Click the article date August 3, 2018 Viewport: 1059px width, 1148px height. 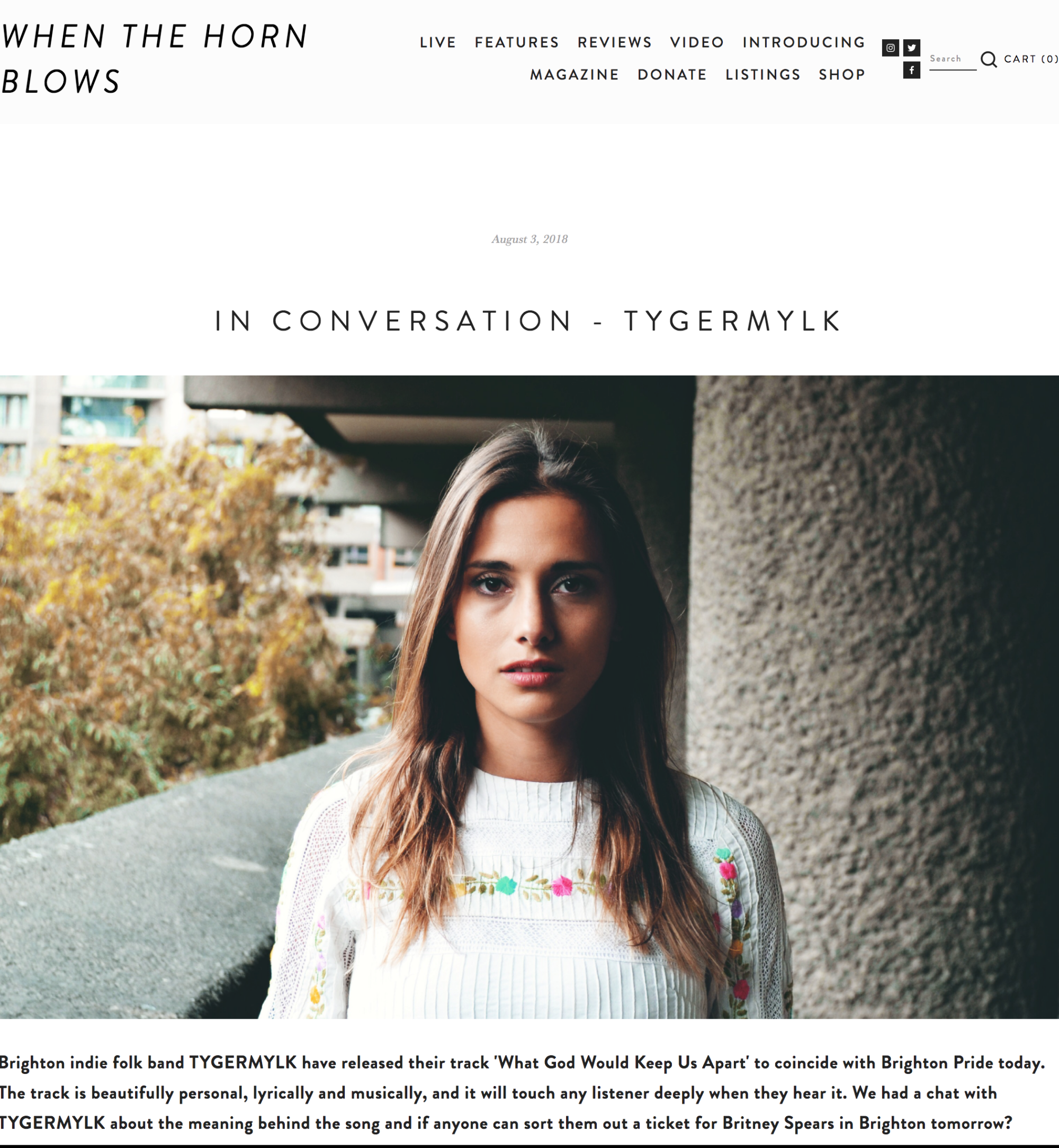pos(529,239)
